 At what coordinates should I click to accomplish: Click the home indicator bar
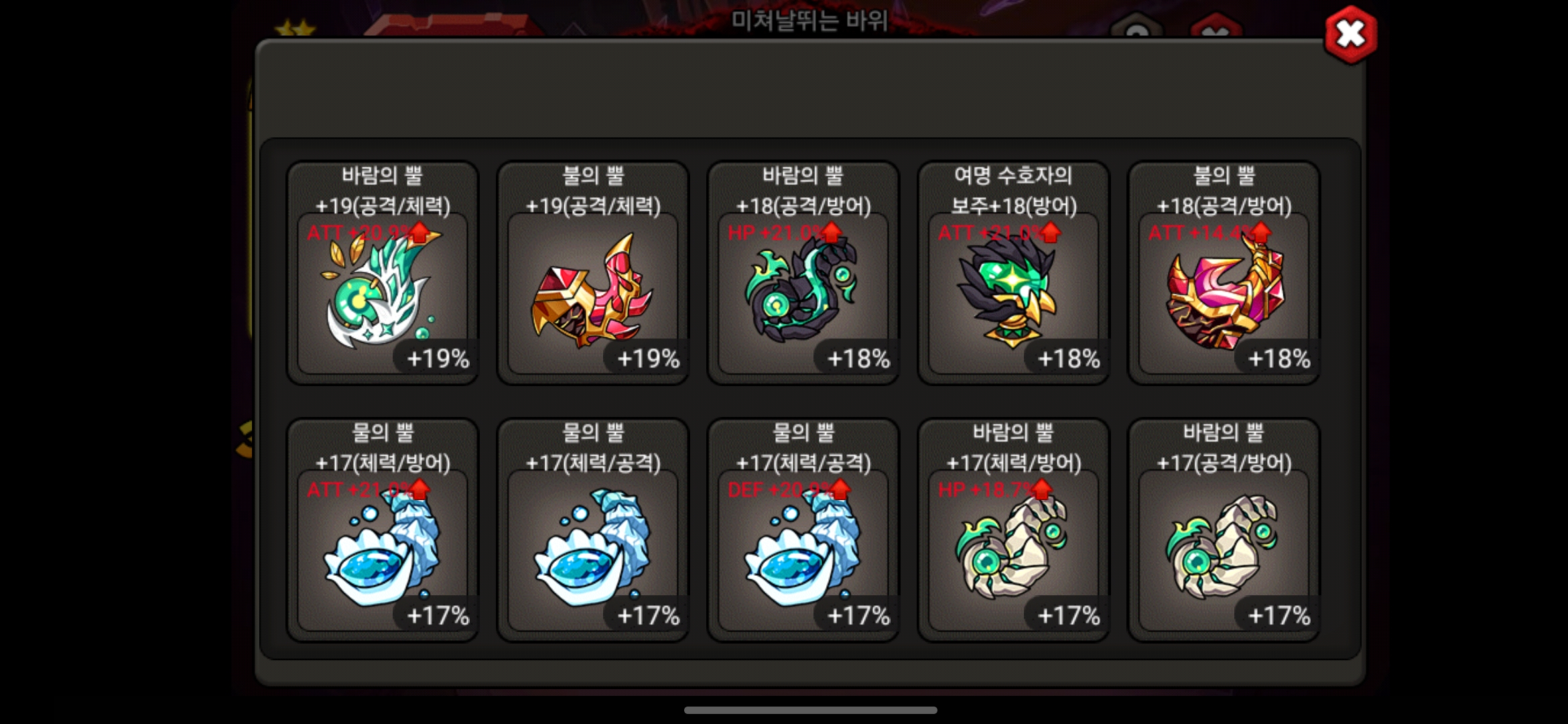click(810, 711)
